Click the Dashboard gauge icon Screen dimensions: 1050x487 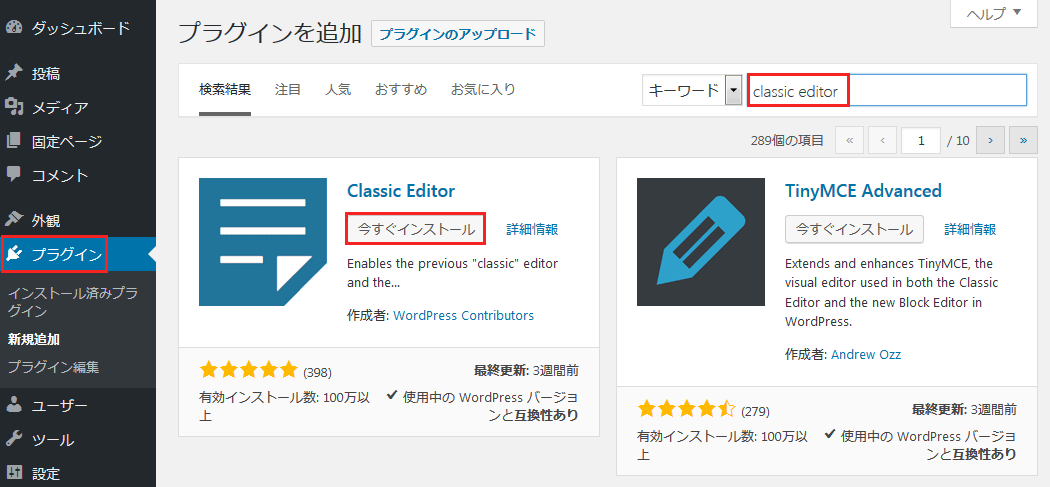[x=14, y=28]
